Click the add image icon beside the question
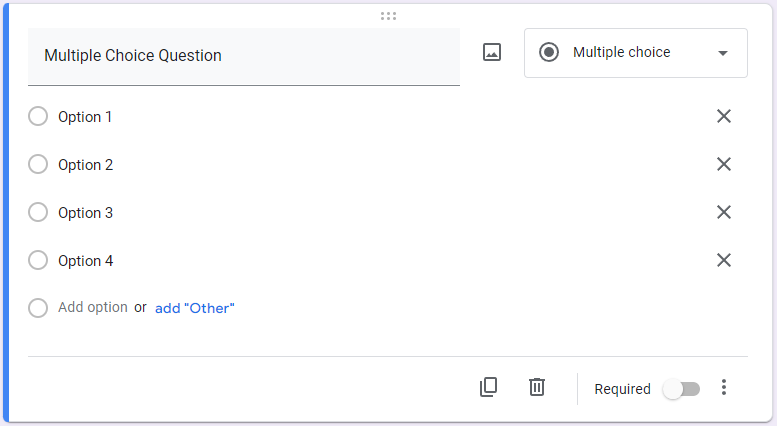This screenshot has height=426, width=777. pyautogui.click(x=492, y=53)
